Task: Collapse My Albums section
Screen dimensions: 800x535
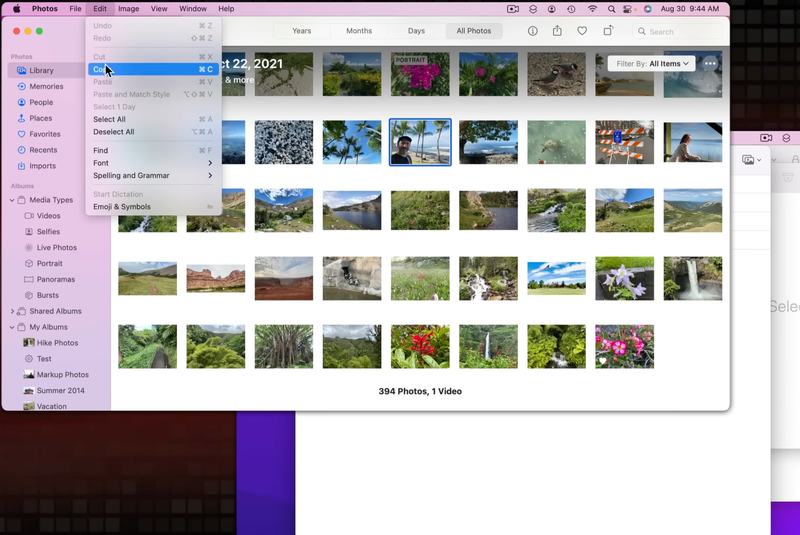Action: point(12,327)
